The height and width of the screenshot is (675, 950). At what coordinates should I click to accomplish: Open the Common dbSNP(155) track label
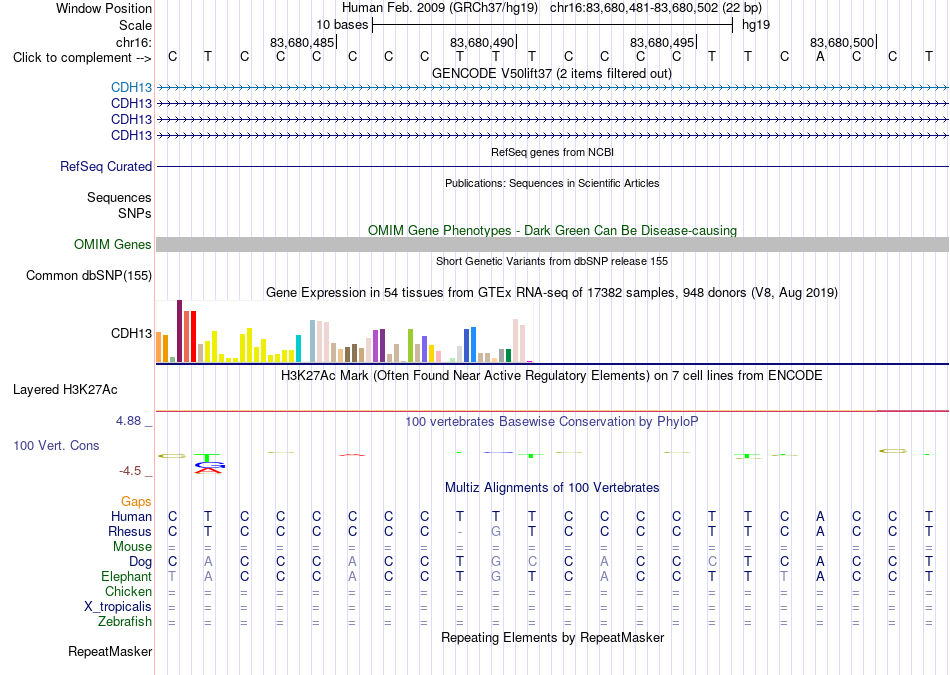click(x=88, y=276)
